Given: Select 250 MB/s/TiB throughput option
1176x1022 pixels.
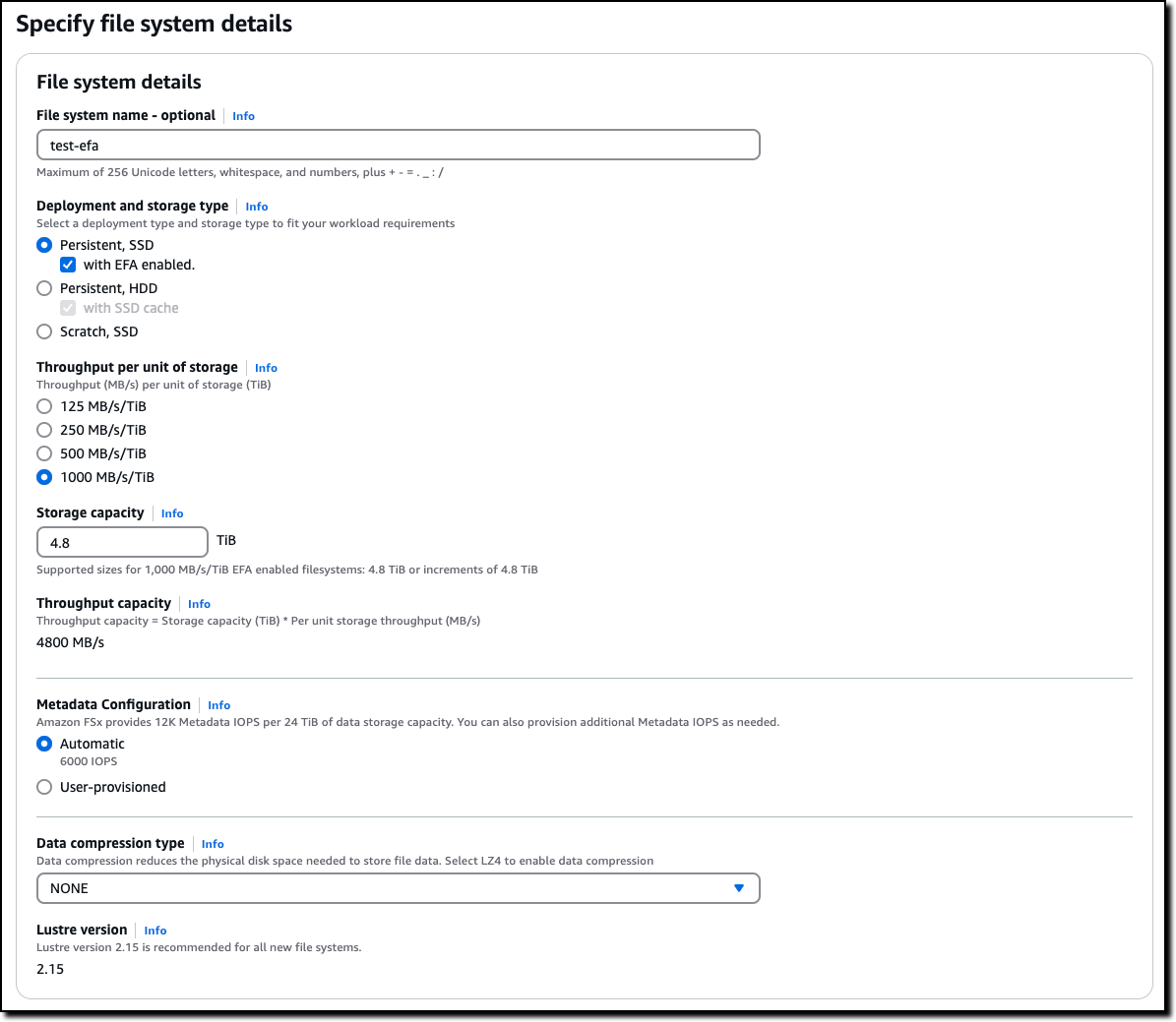Looking at the screenshot, I should pos(44,430).
